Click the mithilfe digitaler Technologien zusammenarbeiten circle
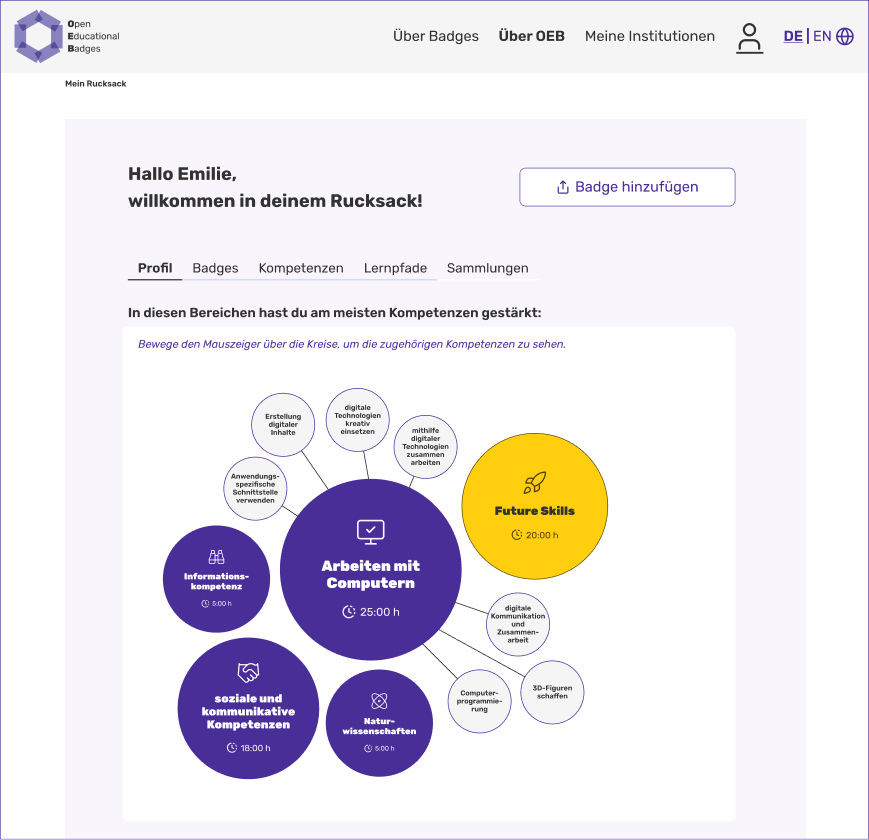The width and height of the screenshot is (869, 840). [426, 447]
